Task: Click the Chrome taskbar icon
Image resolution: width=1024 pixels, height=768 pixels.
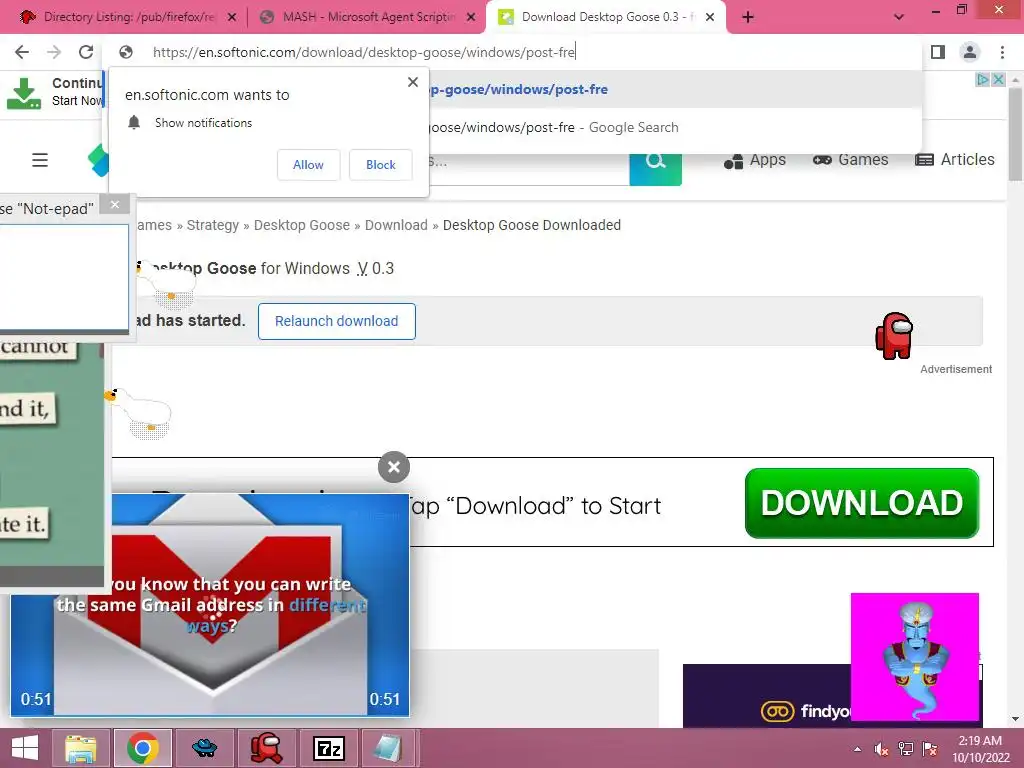Action: pyautogui.click(x=143, y=748)
